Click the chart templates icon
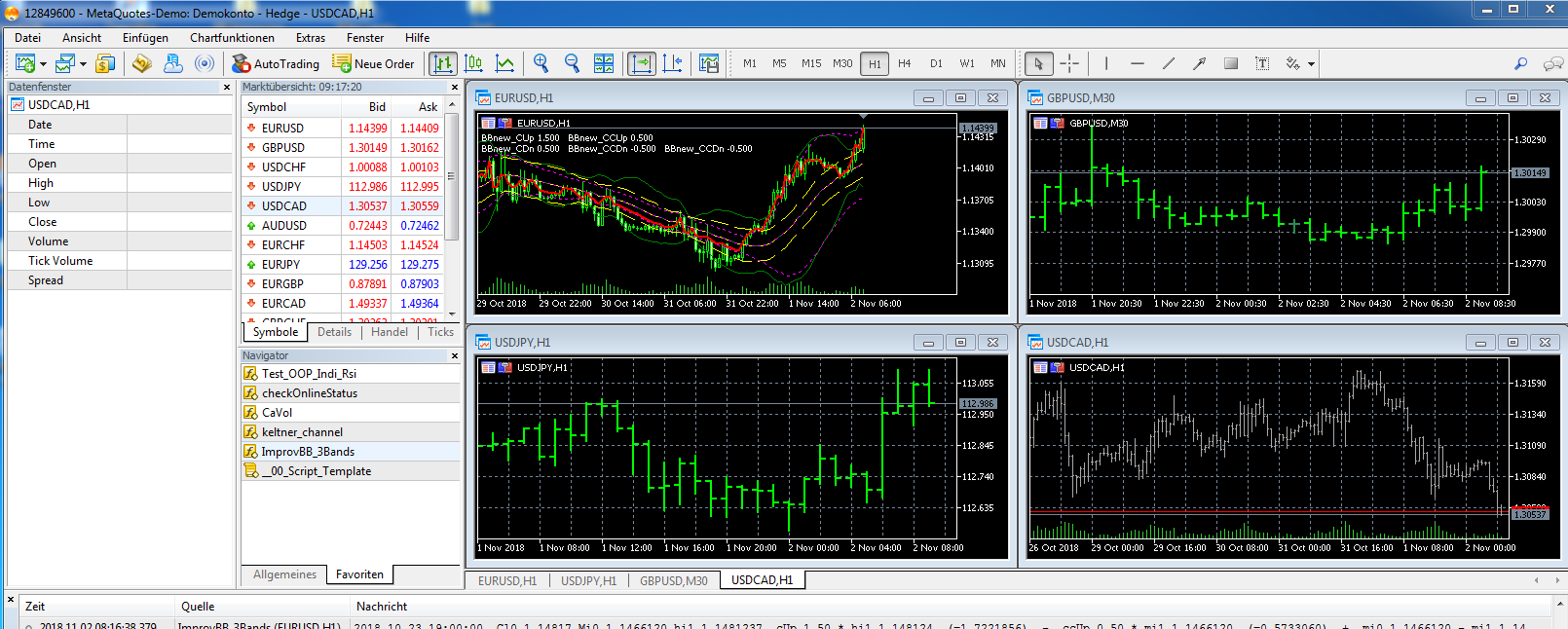 [709, 63]
